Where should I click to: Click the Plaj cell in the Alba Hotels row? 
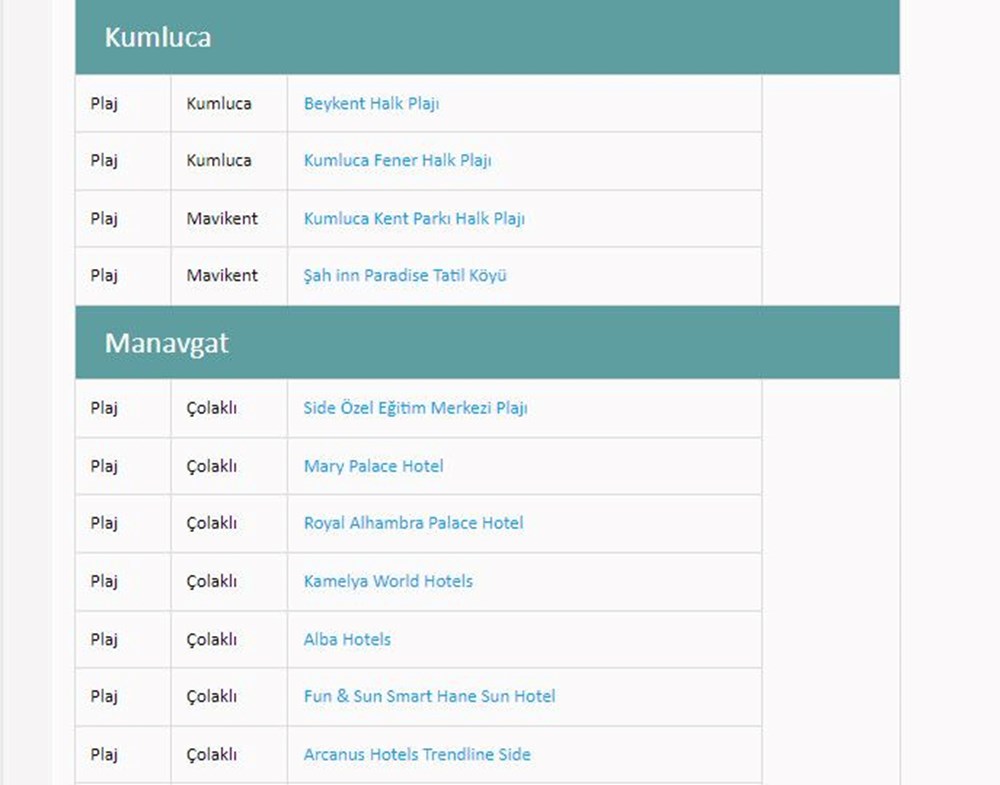[104, 640]
